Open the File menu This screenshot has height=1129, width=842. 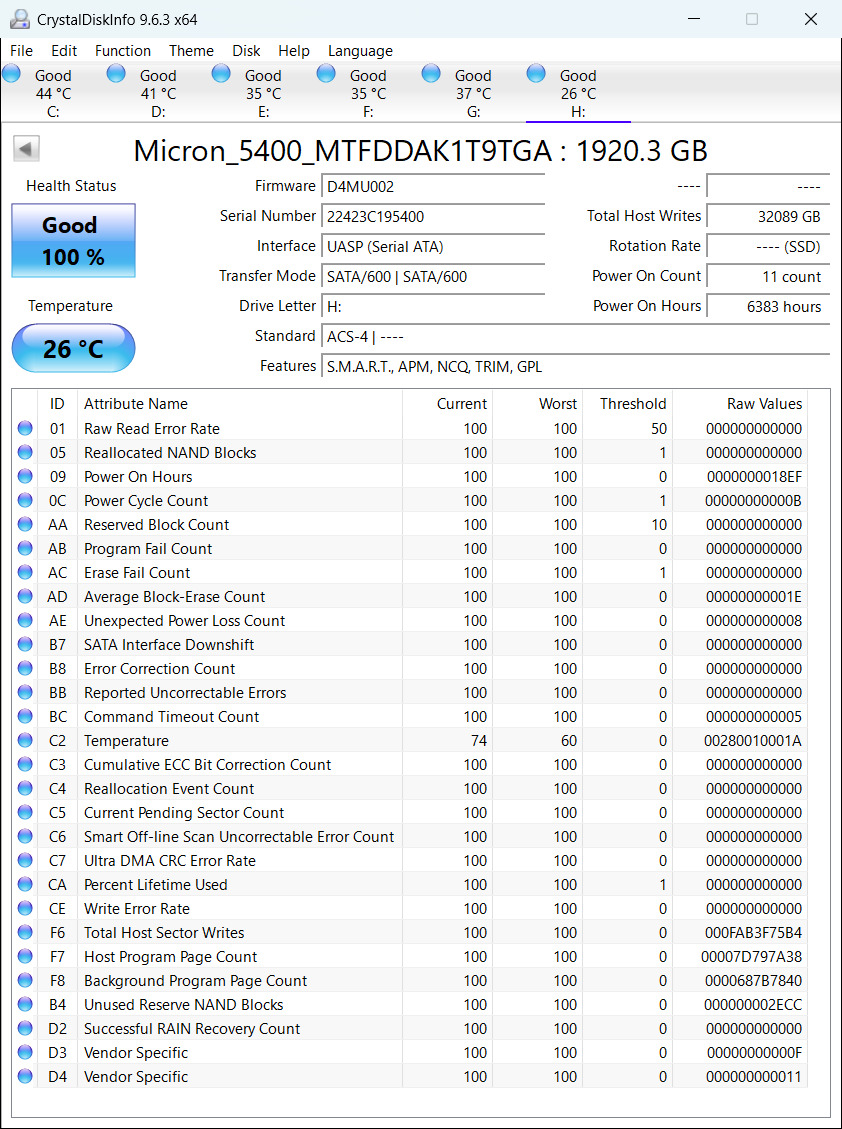(x=22, y=51)
